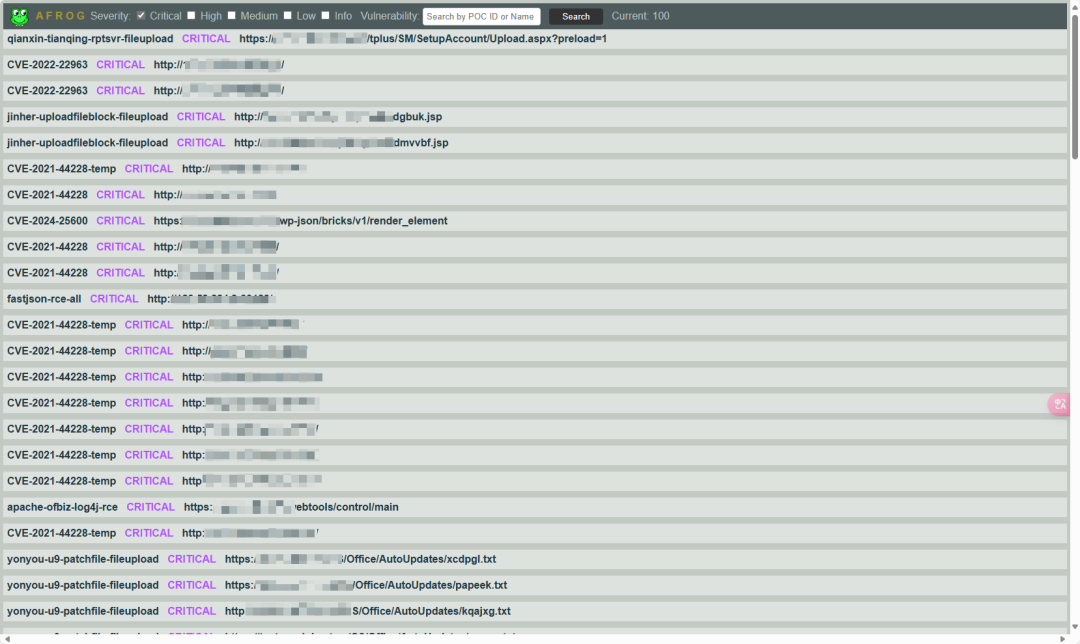This screenshot has width=1080, height=644.
Task: Toggle the Info severity checkbox
Action: tap(325, 16)
